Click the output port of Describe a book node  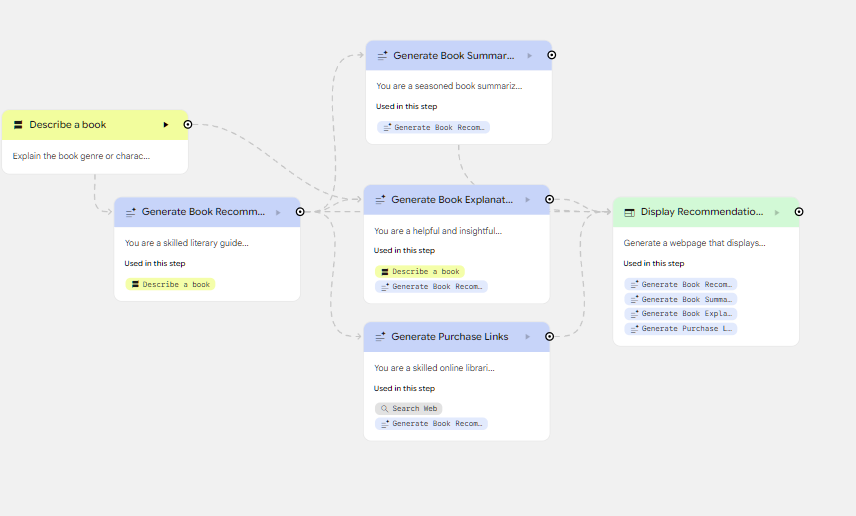pyautogui.click(x=188, y=125)
